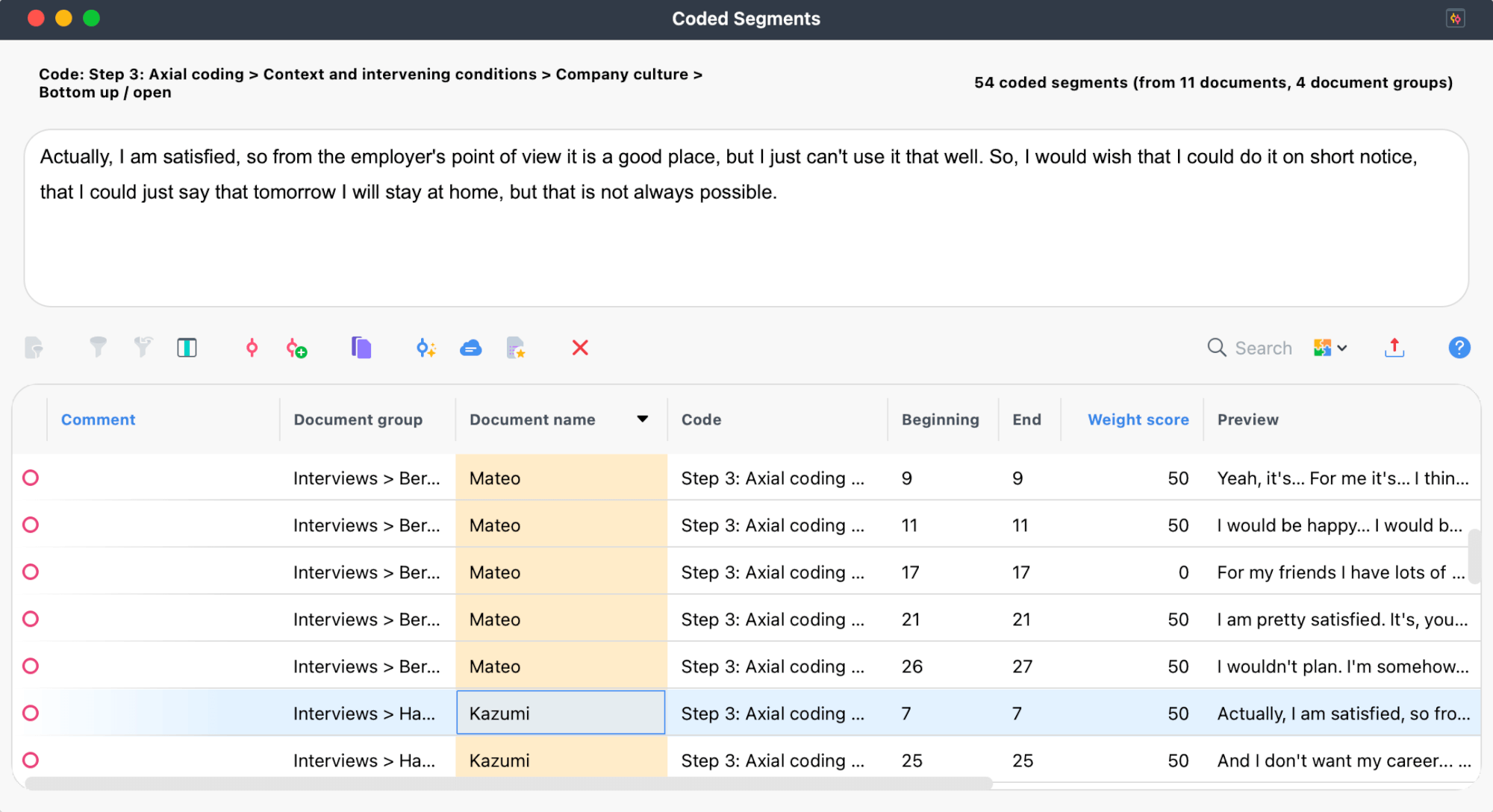
Task: Click the export upload icon
Action: tap(1394, 348)
